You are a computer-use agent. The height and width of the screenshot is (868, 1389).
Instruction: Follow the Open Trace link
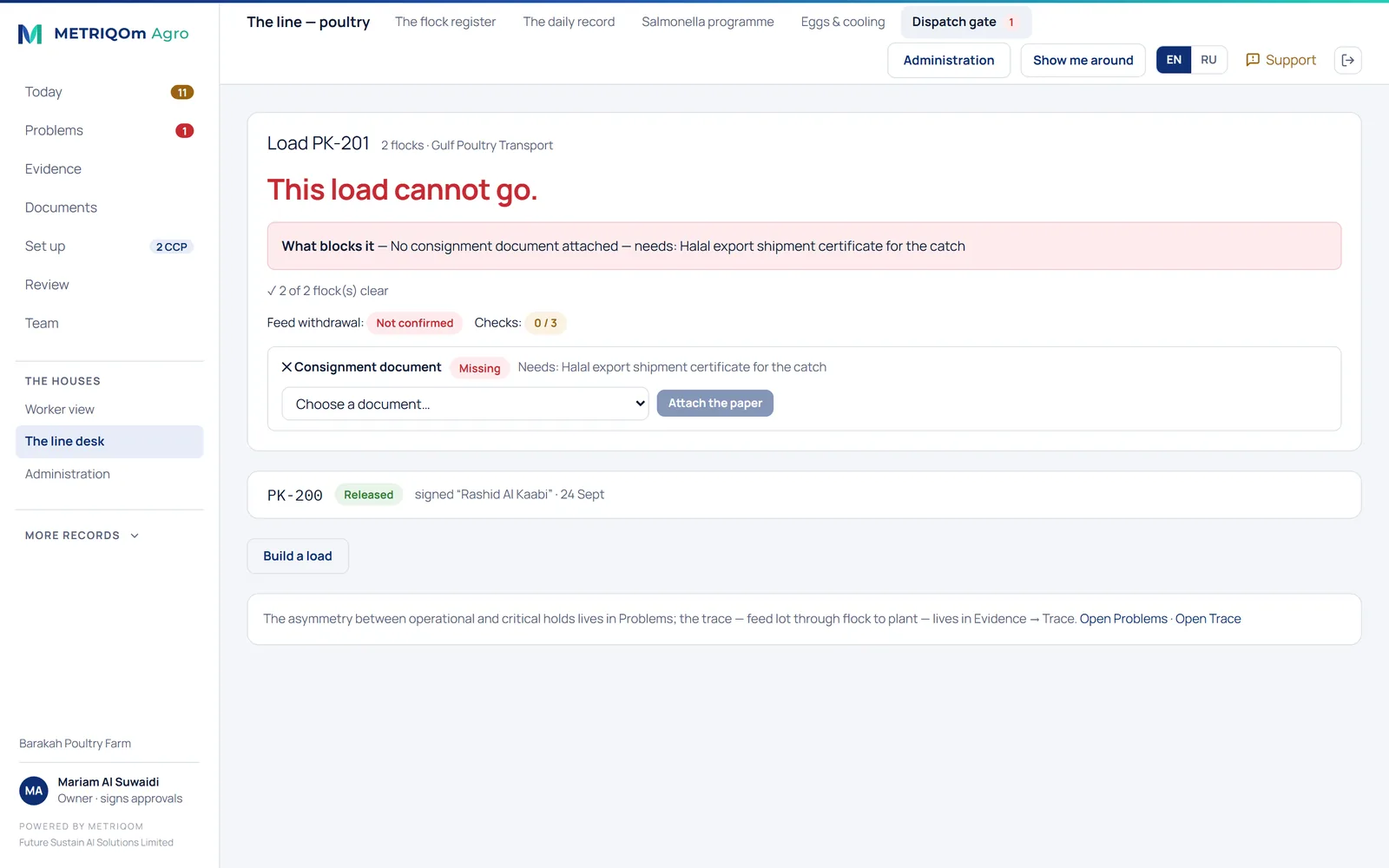(1208, 619)
